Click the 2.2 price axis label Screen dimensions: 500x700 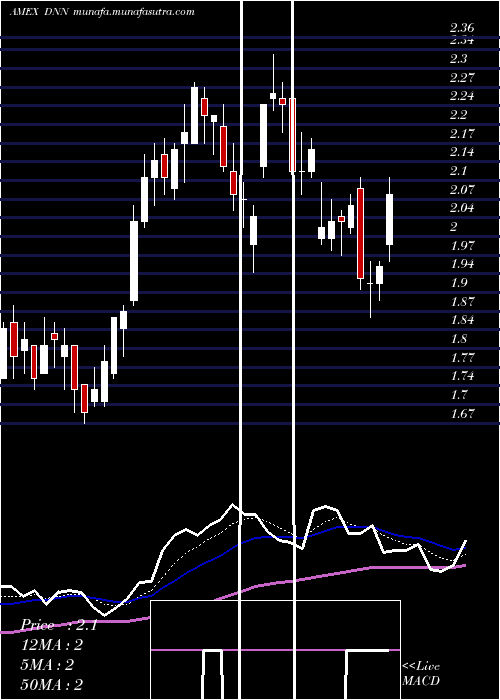point(458,114)
